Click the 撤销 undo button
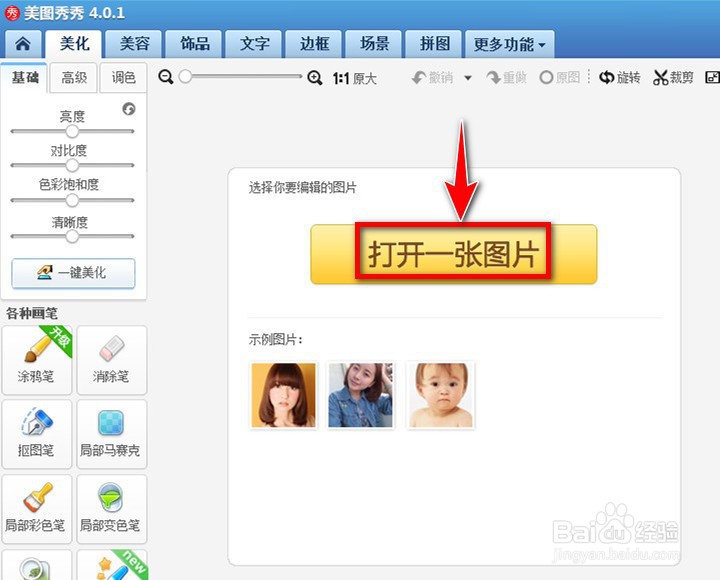The height and width of the screenshot is (580, 720). tap(432, 78)
